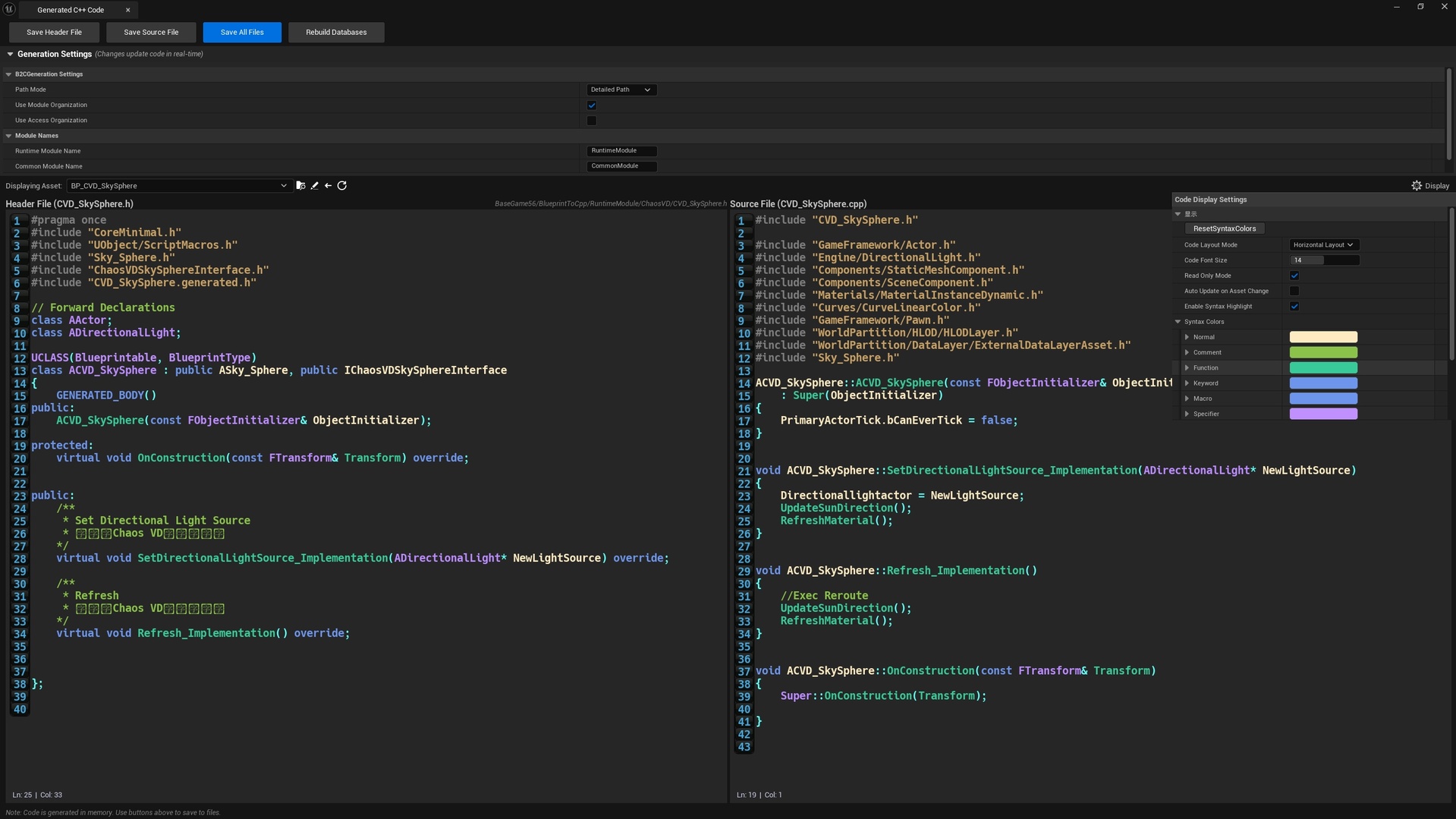Click Rebuild Databases button
1456x819 pixels.
coord(336,32)
